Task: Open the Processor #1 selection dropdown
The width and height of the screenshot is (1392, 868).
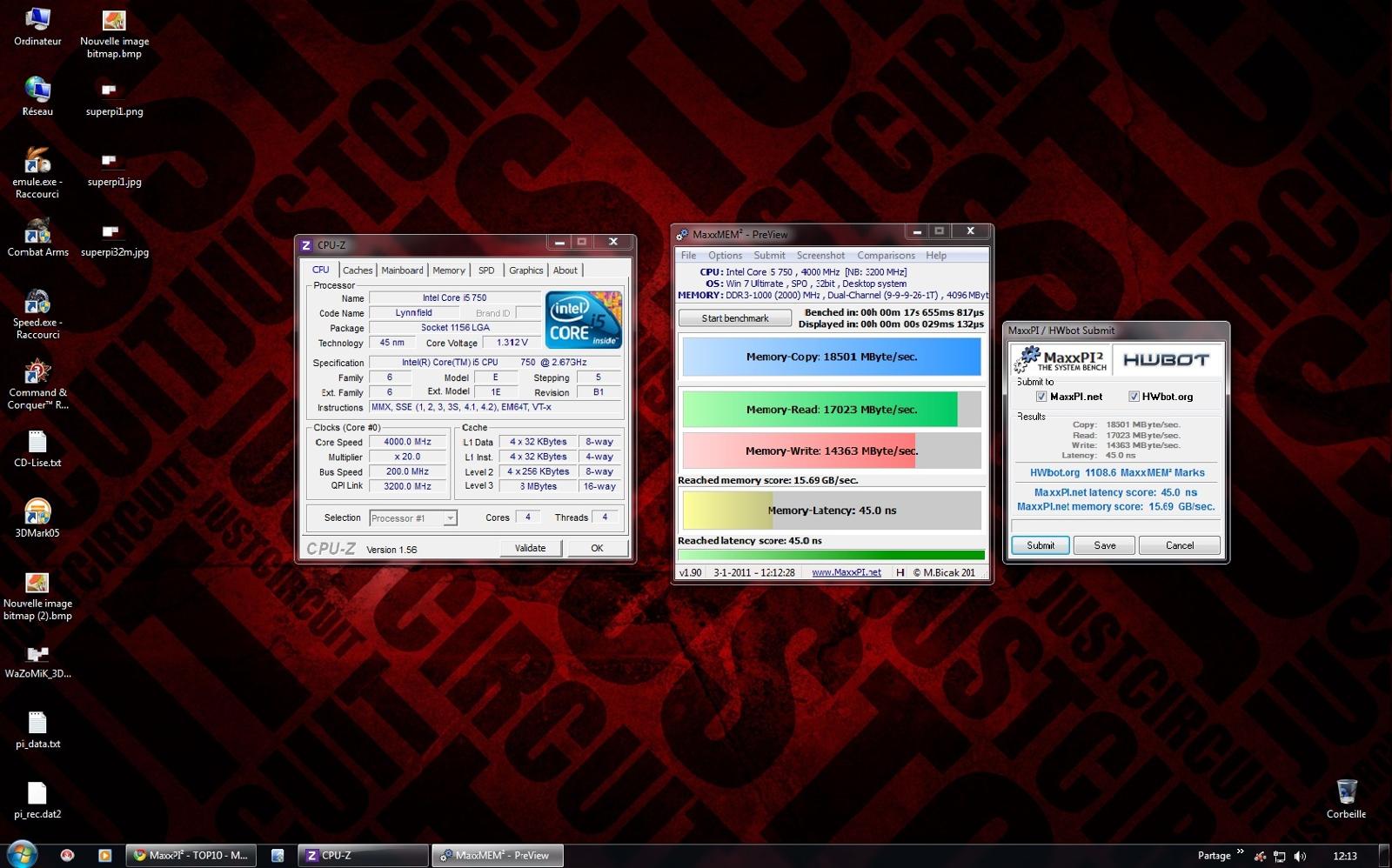Action: [x=413, y=518]
